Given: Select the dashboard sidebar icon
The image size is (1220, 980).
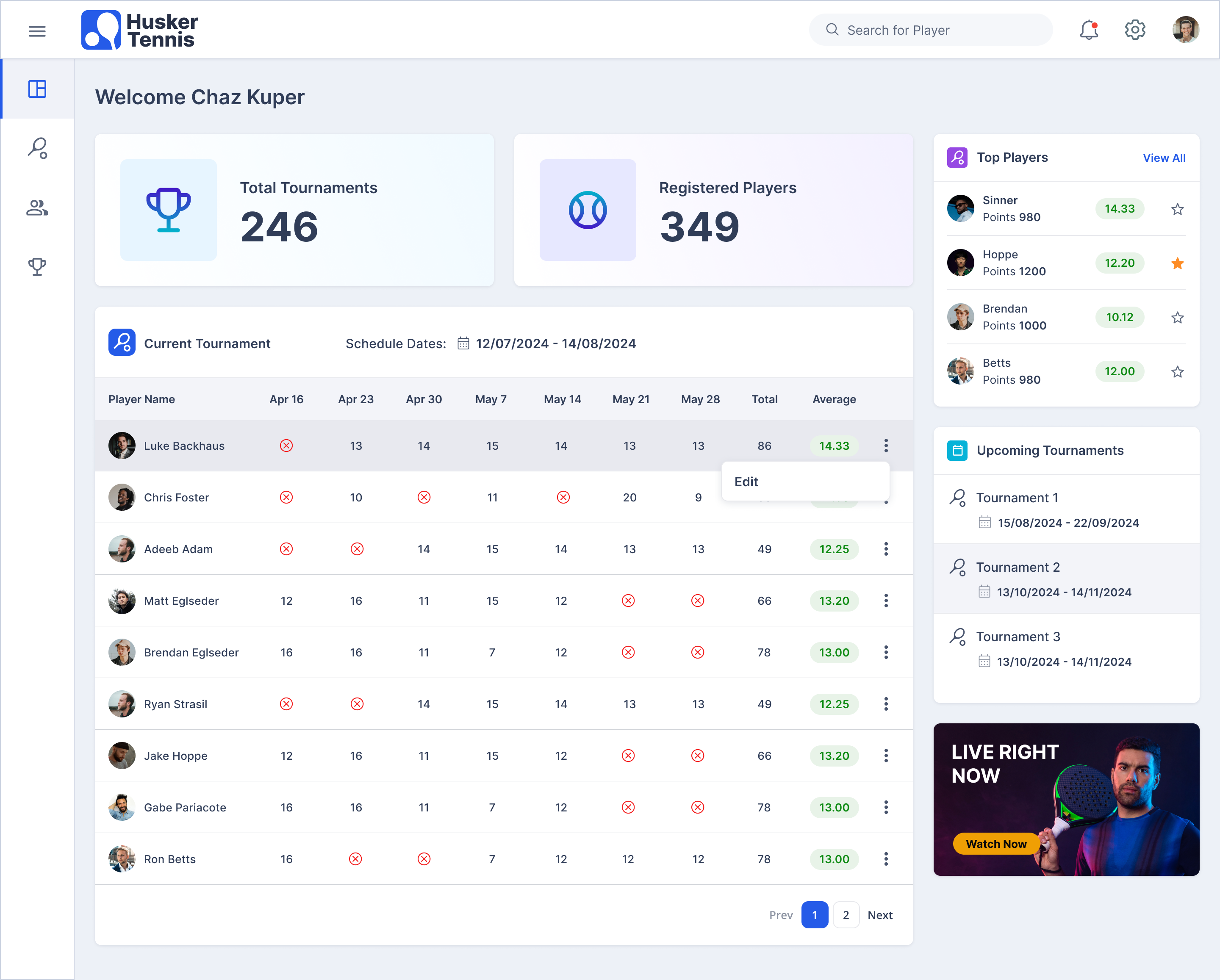Looking at the screenshot, I should tap(37, 89).
